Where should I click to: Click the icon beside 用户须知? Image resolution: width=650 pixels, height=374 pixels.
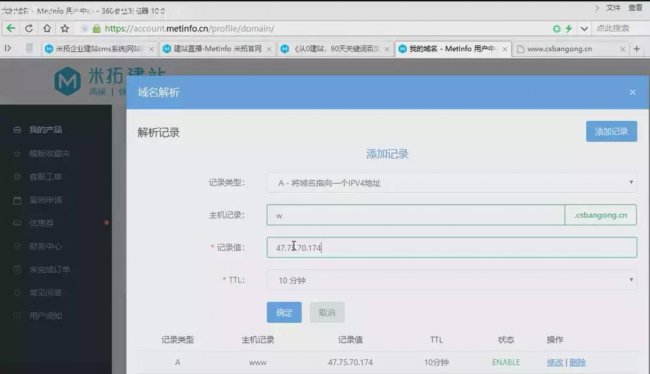point(17,316)
